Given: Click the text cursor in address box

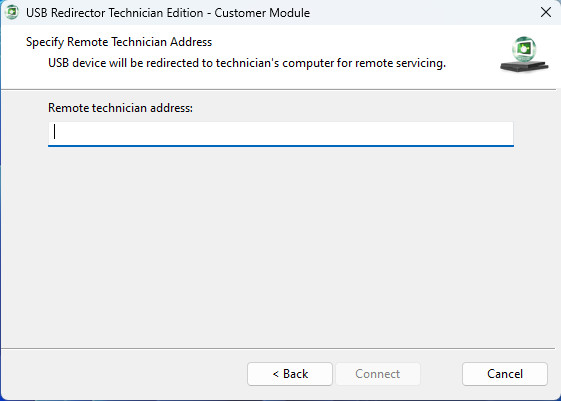Looking at the screenshot, I should [54, 131].
